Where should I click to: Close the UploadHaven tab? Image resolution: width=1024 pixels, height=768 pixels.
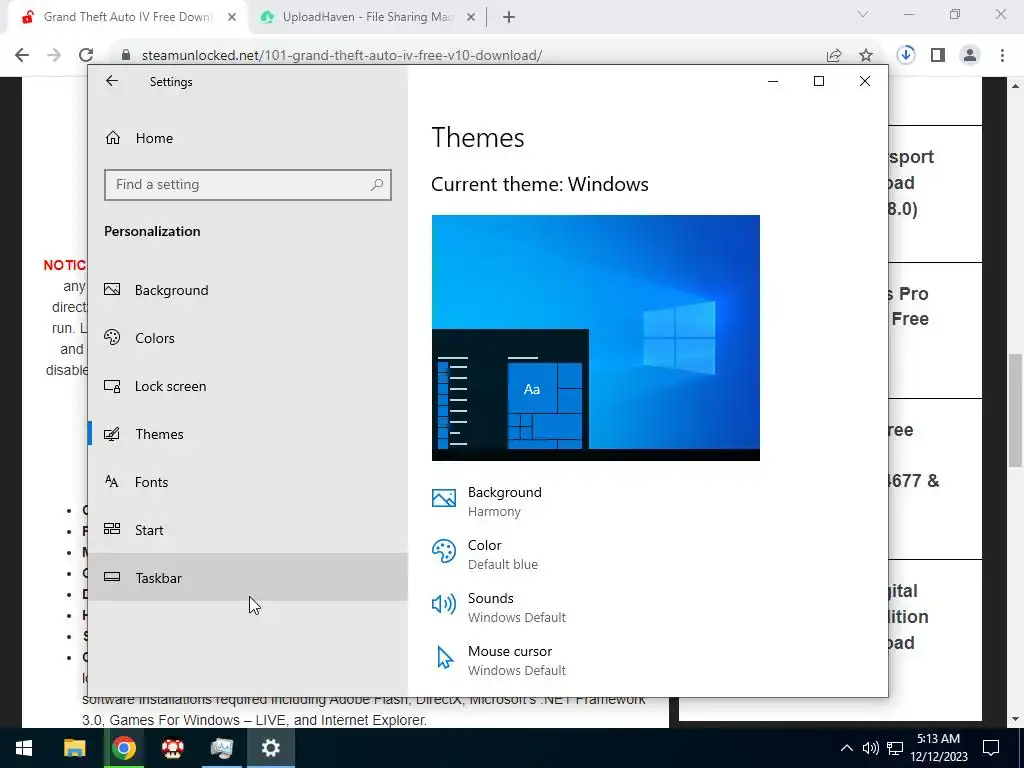(471, 18)
